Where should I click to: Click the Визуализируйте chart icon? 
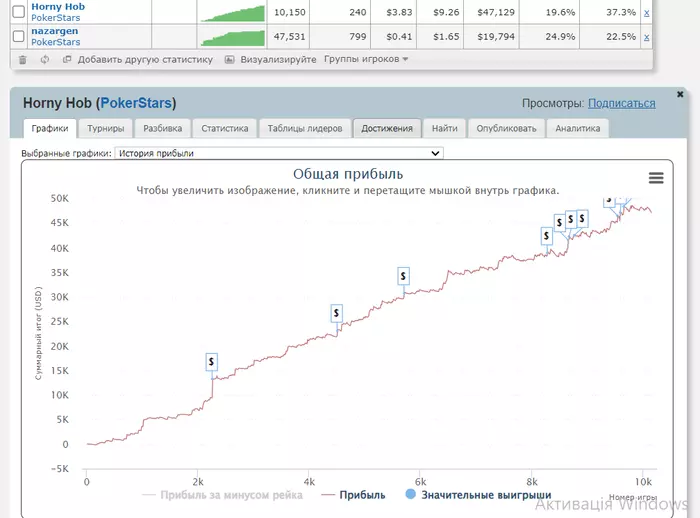click(229, 59)
